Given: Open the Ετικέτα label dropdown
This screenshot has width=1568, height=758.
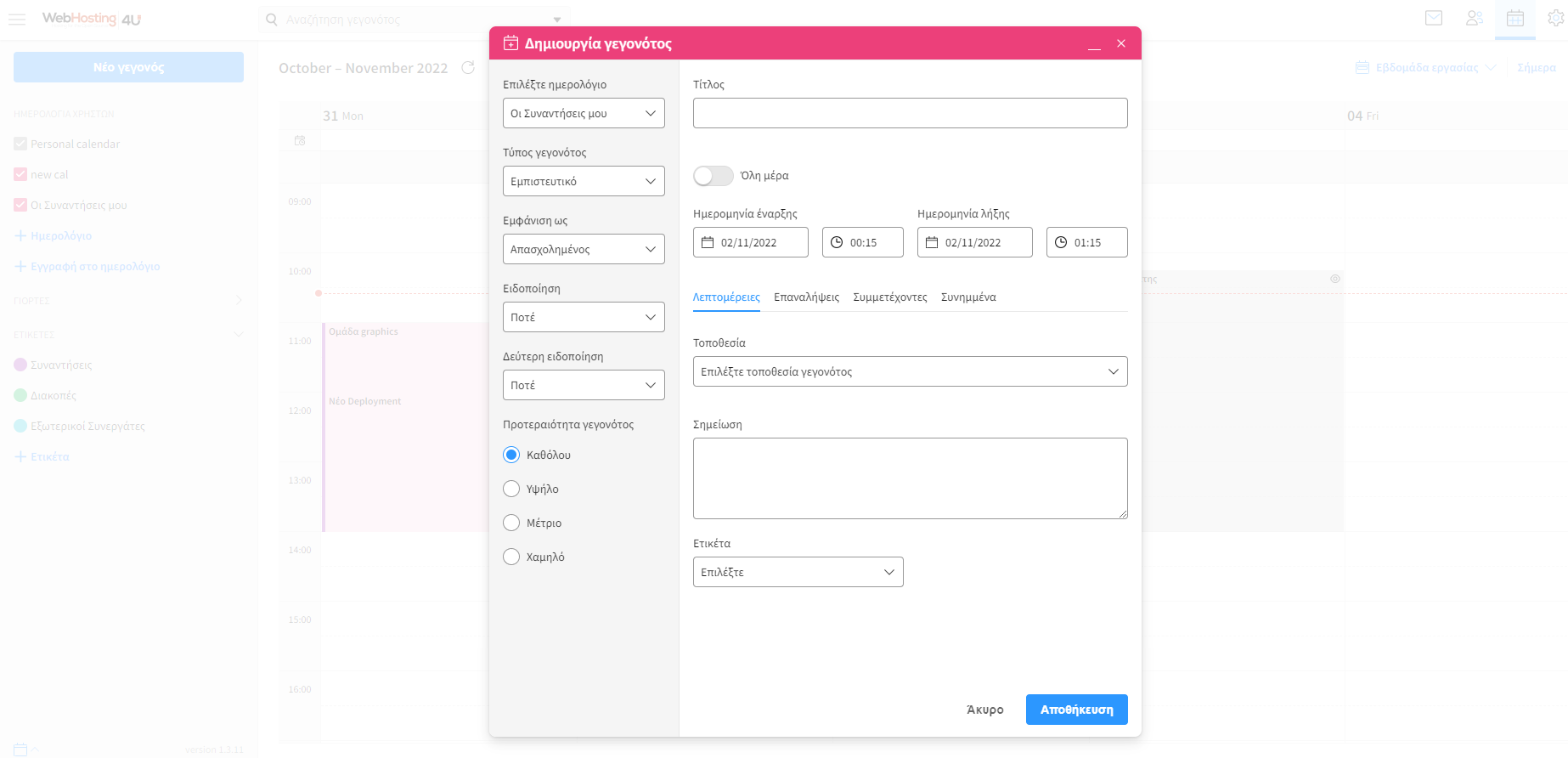Looking at the screenshot, I should (x=798, y=572).
